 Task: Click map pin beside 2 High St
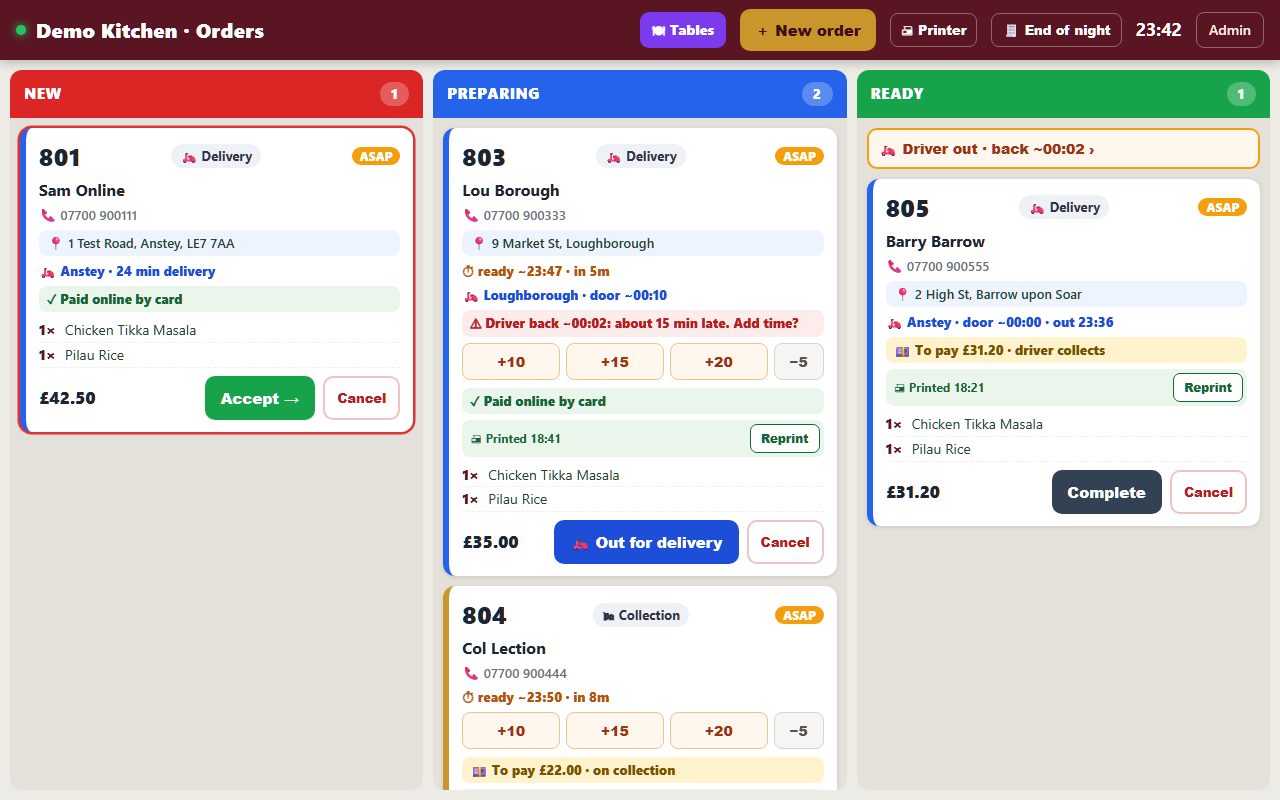(903, 294)
